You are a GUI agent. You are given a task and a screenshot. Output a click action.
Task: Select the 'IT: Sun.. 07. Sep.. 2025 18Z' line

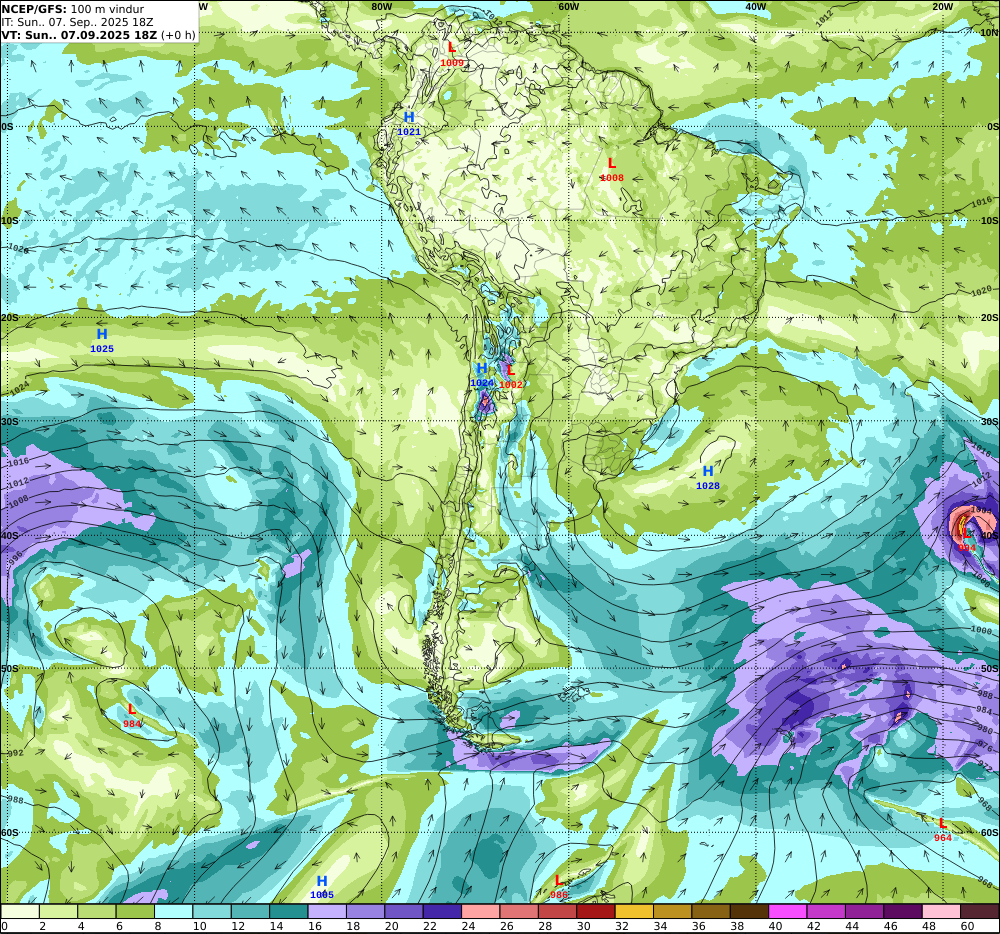coord(77,22)
